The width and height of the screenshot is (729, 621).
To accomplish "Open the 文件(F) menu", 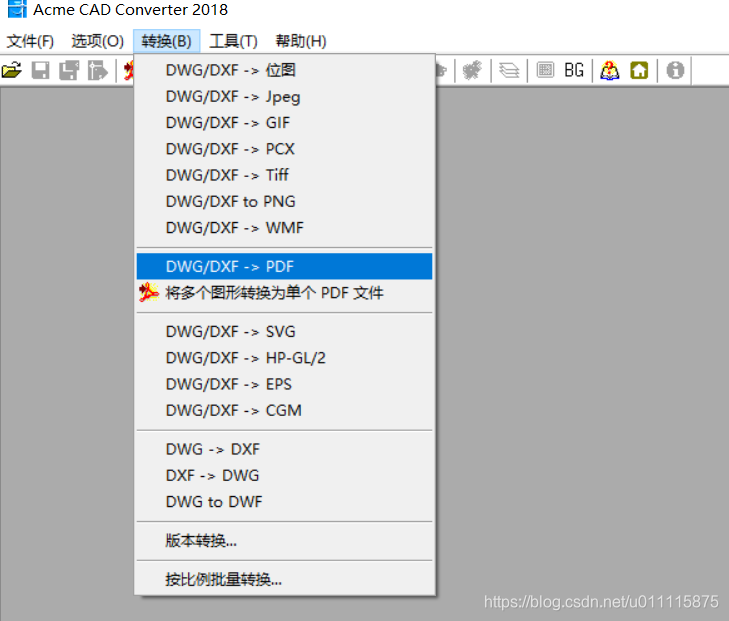I will 30,41.
